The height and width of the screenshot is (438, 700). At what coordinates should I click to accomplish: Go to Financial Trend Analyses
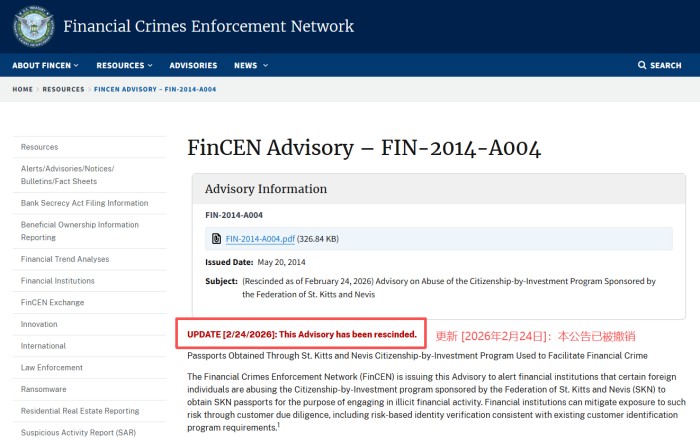[65, 259]
